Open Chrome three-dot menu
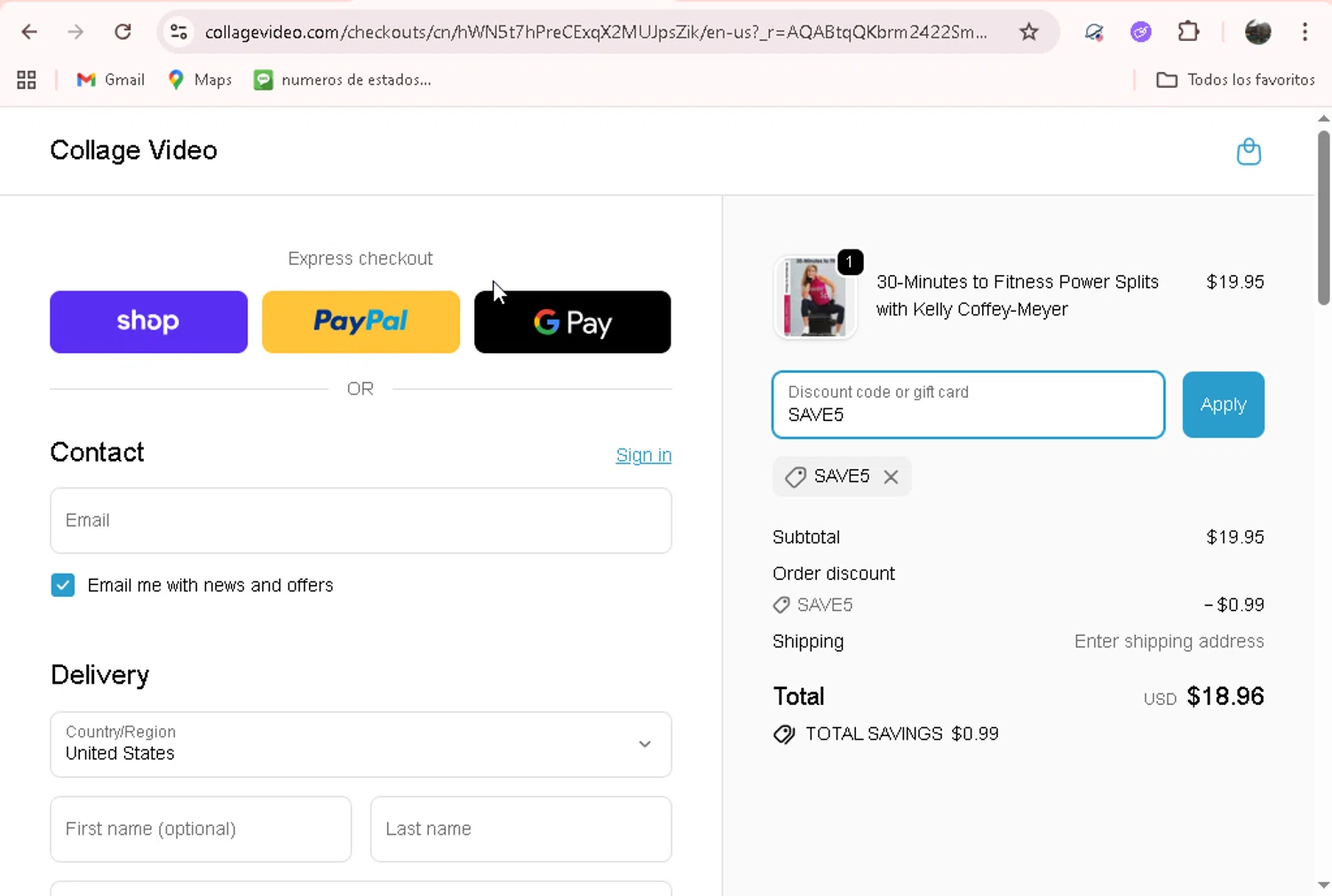This screenshot has width=1332, height=896. click(1304, 32)
